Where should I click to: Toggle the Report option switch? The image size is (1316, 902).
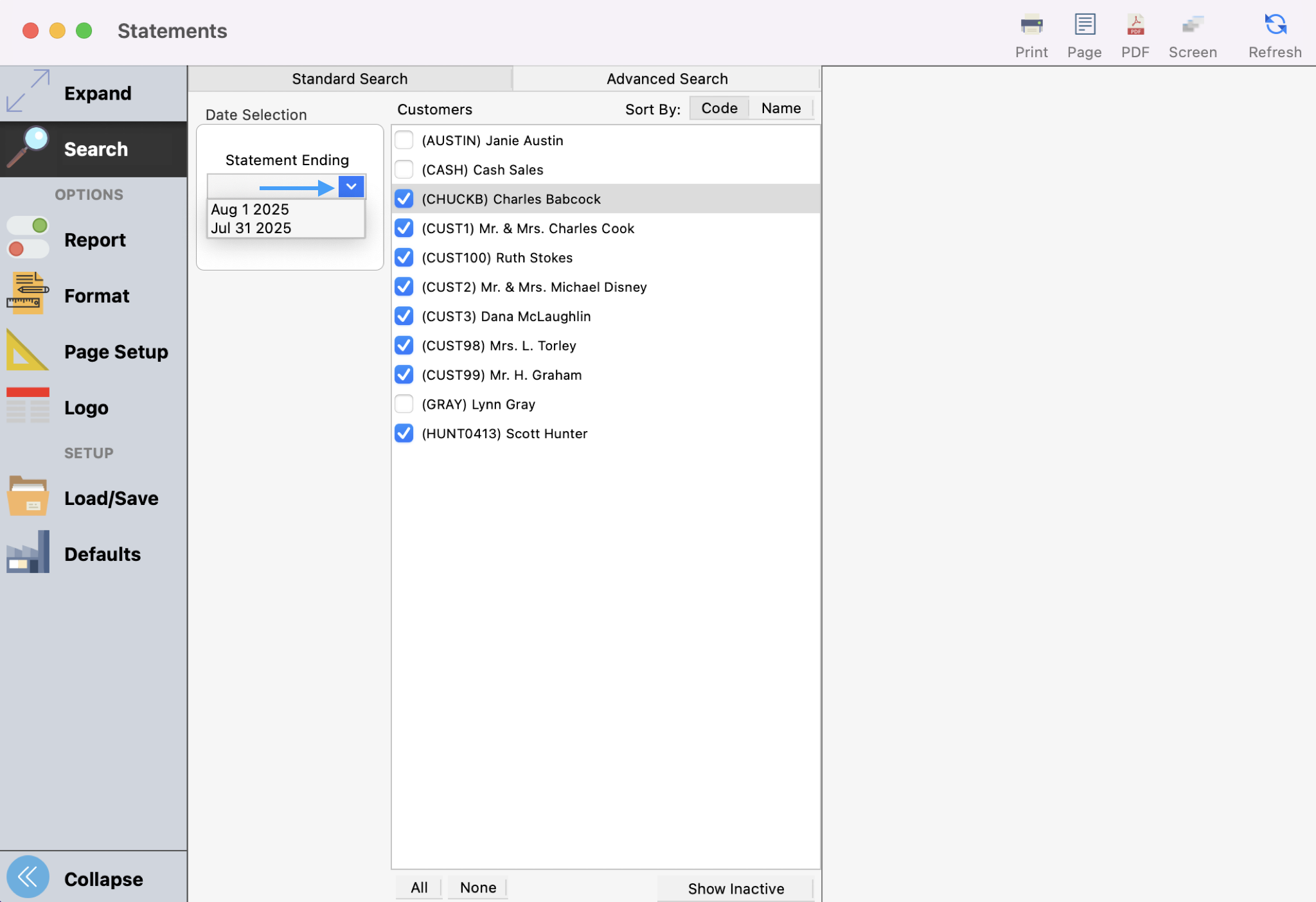pos(28,238)
